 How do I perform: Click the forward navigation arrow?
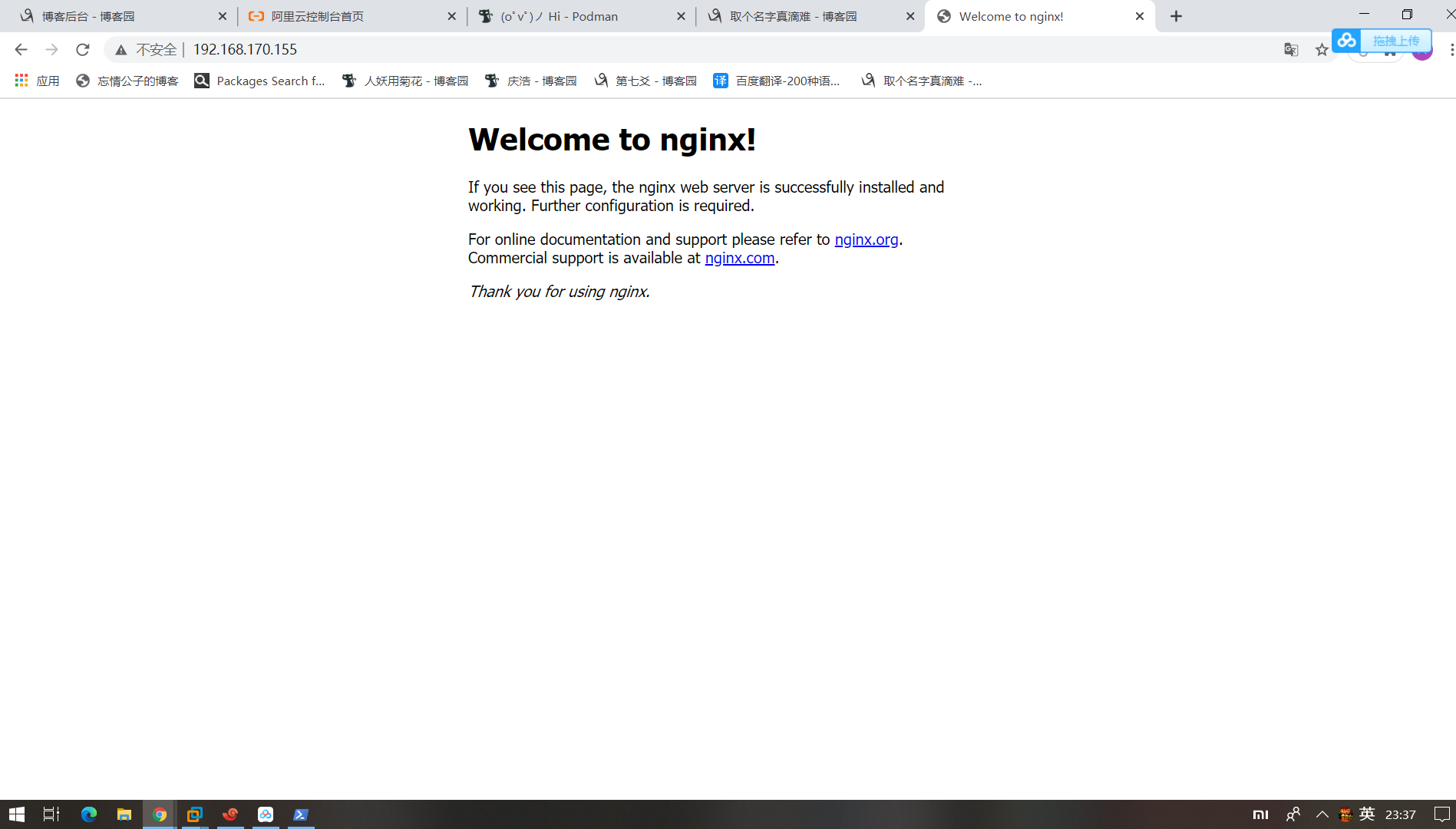click(x=51, y=50)
